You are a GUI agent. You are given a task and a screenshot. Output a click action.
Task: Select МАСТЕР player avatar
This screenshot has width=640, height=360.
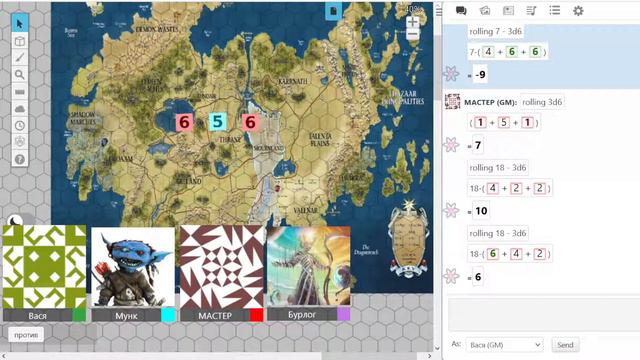coord(222,267)
